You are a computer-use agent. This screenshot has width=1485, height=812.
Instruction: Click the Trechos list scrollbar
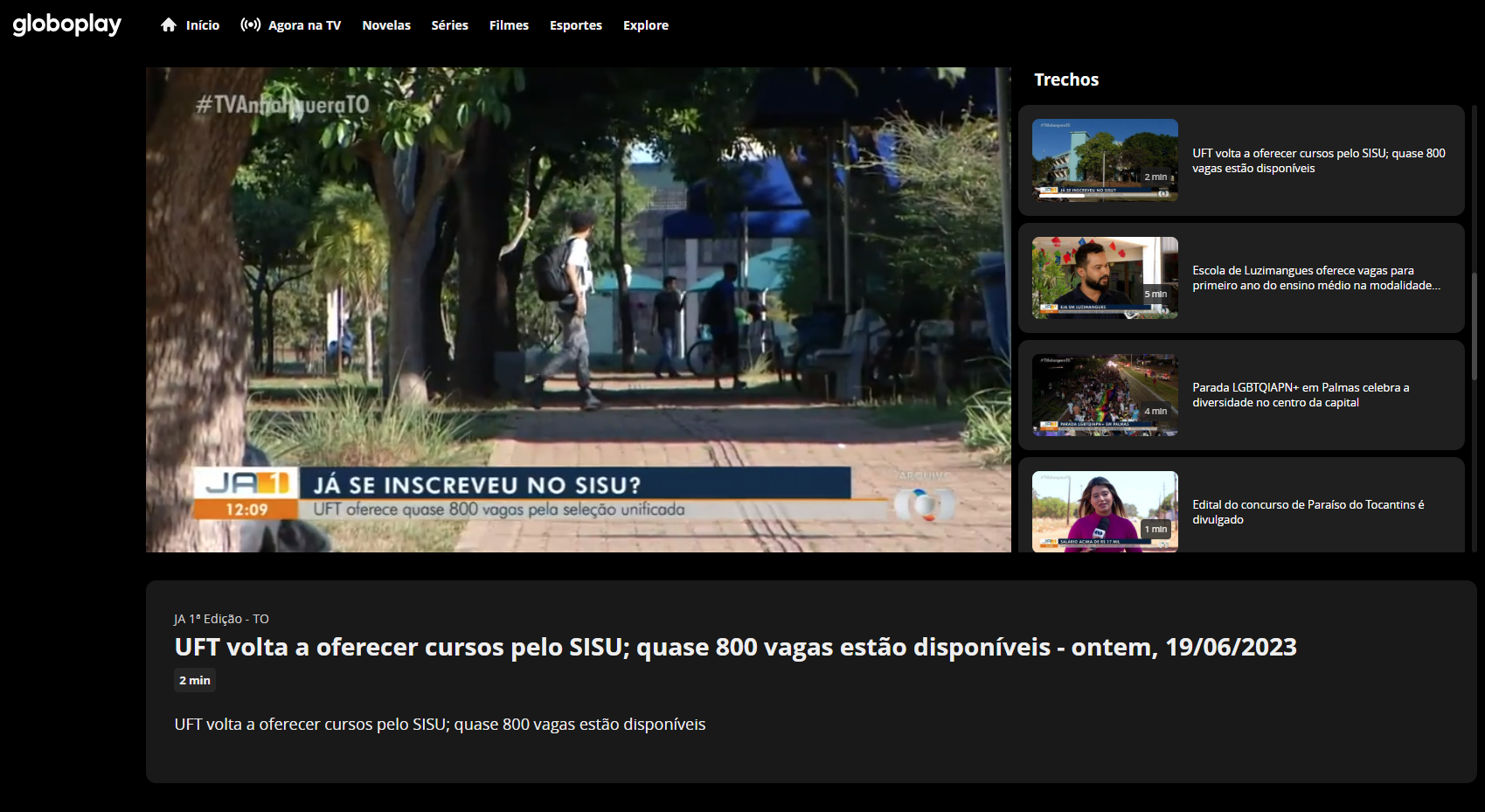point(1474,326)
